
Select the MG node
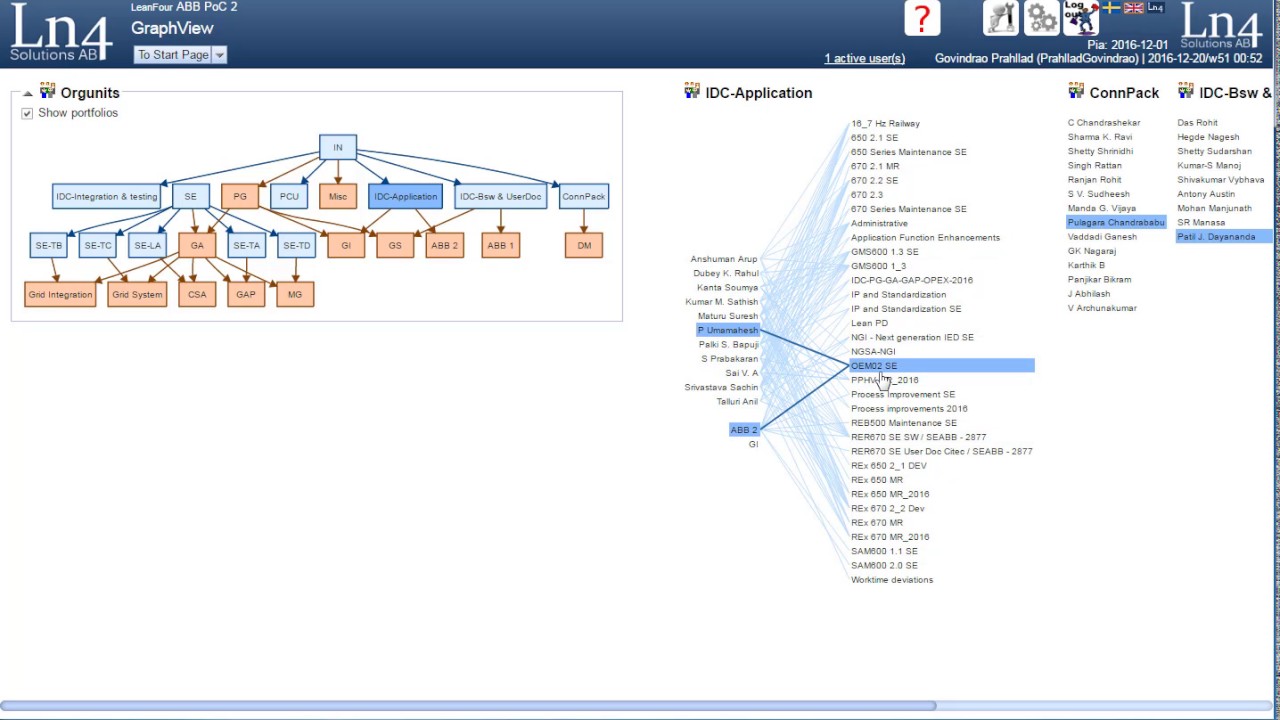pos(295,294)
